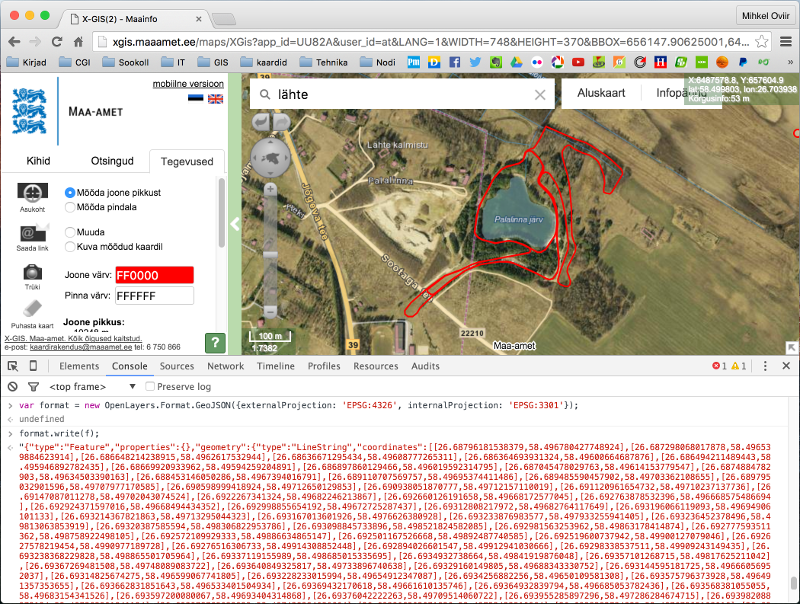Switch language with the UK flag

[x=215, y=99]
